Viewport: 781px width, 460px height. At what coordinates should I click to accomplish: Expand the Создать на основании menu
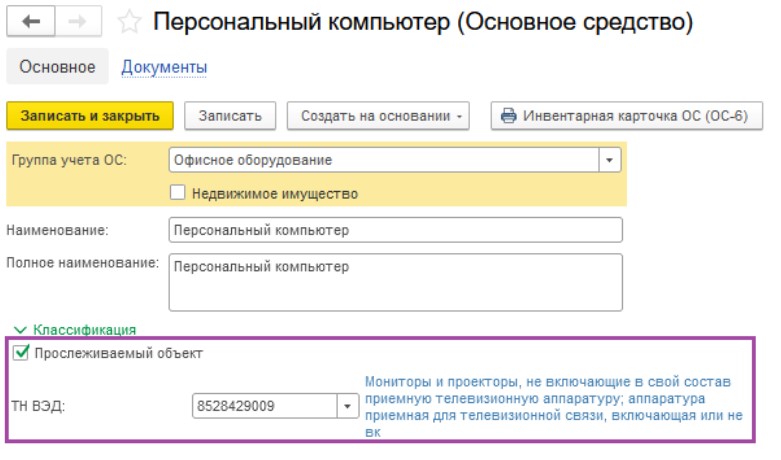[378, 116]
